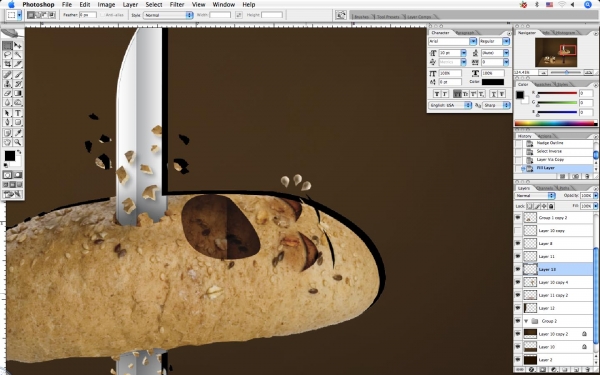This screenshot has height=375, width=600.
Task: Open the leading dropdown showing Auto
Action: coord(506,53)
